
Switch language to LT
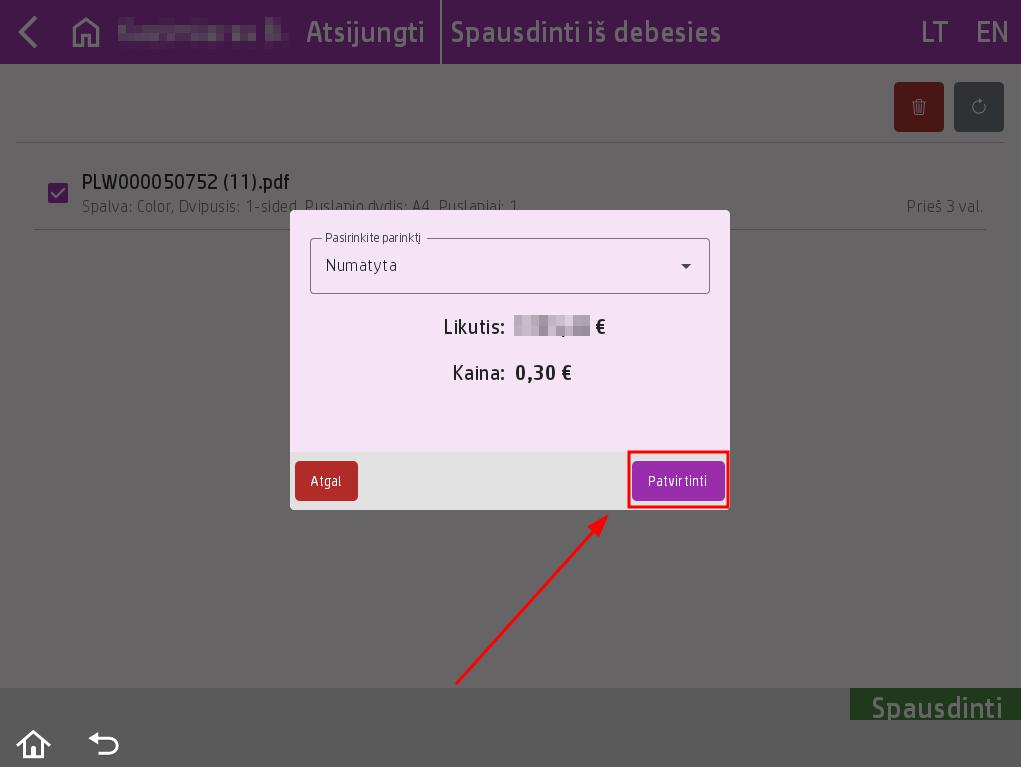pos(933,32)
